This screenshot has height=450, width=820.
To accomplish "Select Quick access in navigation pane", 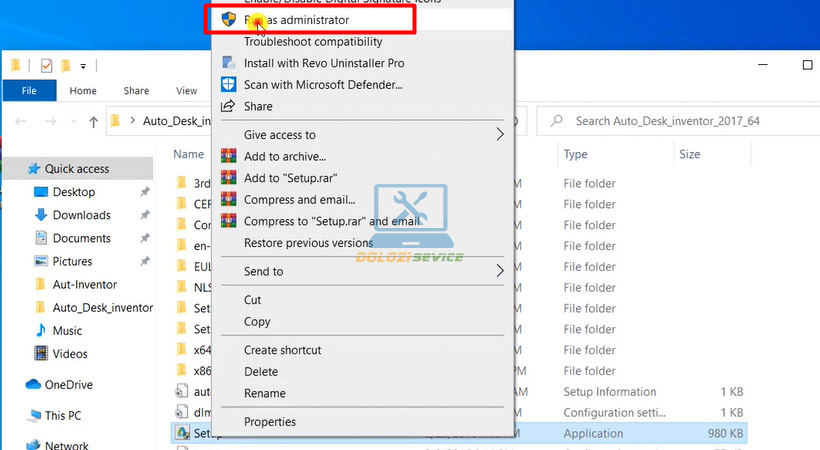I will (x=77, y=169).
